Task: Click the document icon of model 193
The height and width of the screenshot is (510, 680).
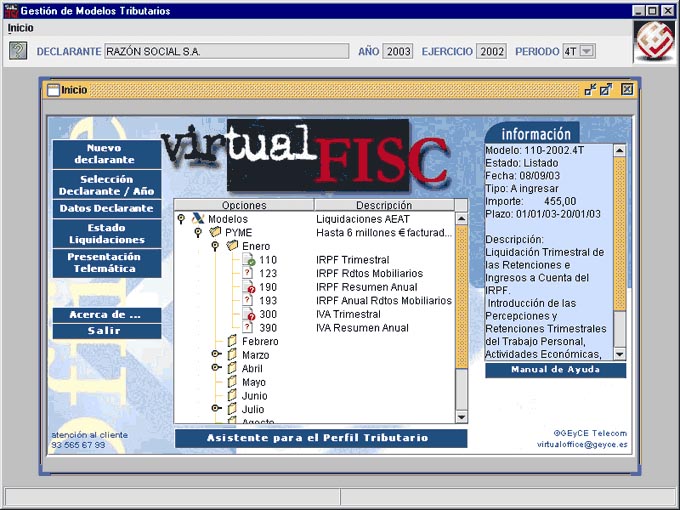Action: pos(247,300)
